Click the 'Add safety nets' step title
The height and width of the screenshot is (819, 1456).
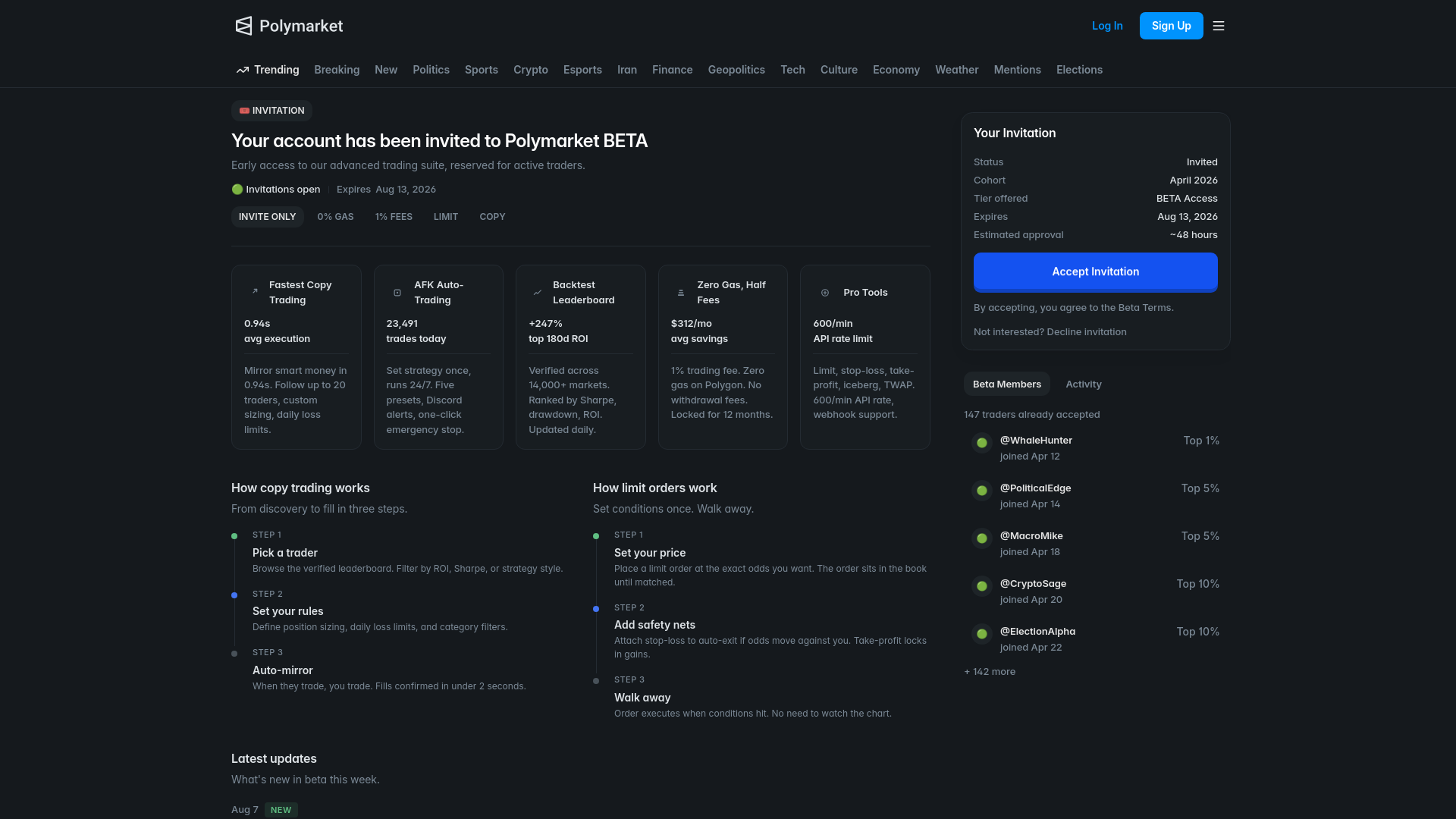pos(654,625)
